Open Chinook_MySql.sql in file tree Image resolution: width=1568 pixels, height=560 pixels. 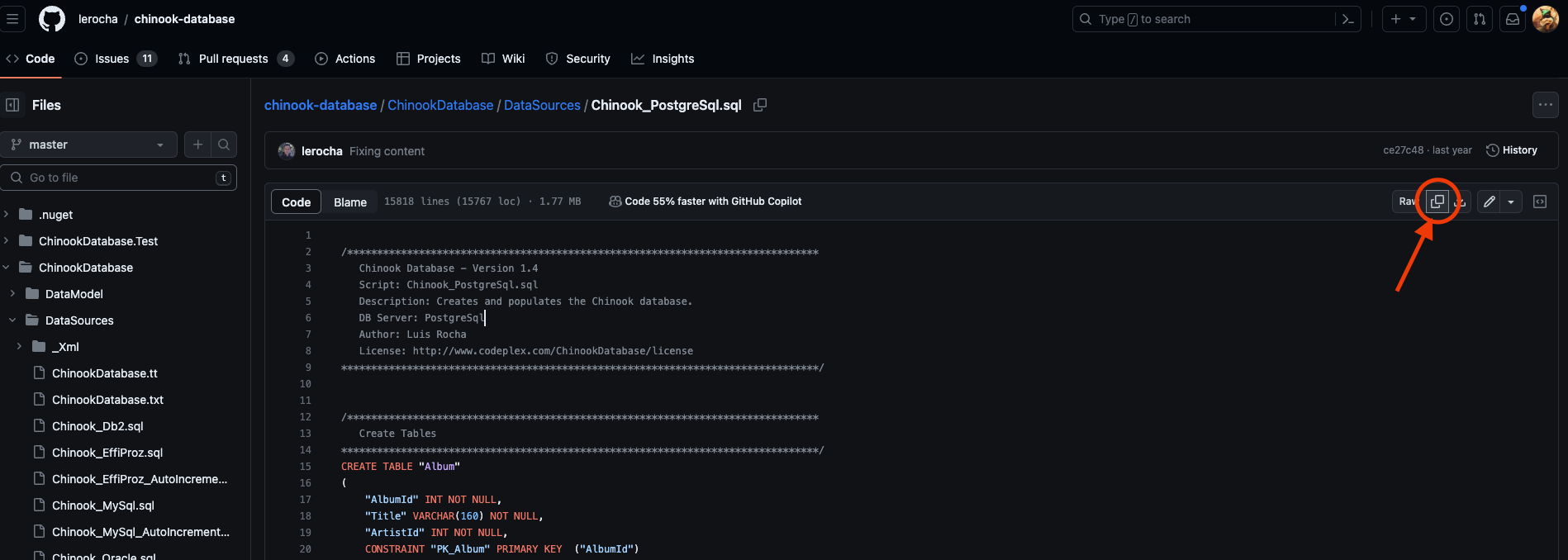click(102, 505)
